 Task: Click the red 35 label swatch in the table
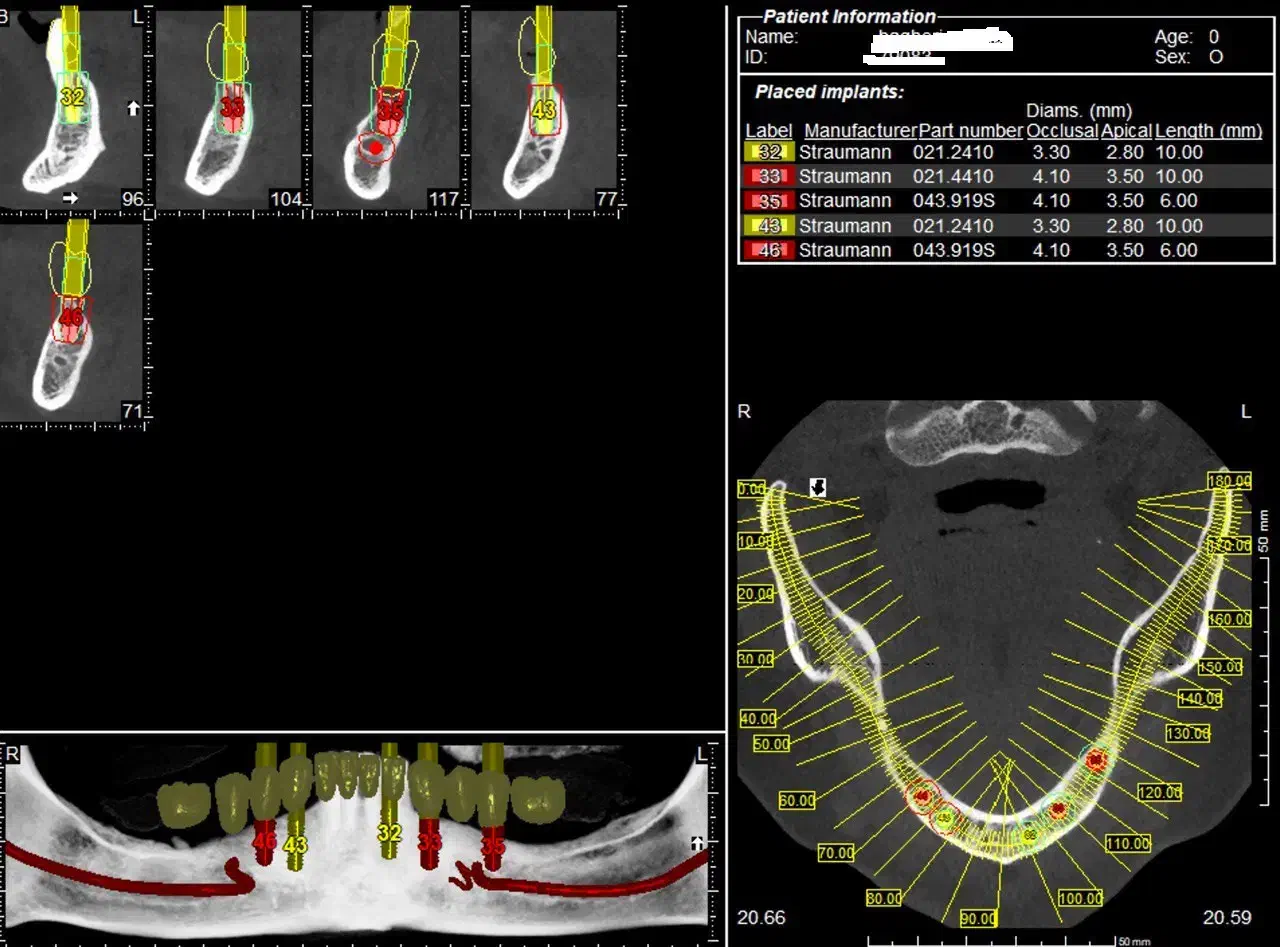769,201
